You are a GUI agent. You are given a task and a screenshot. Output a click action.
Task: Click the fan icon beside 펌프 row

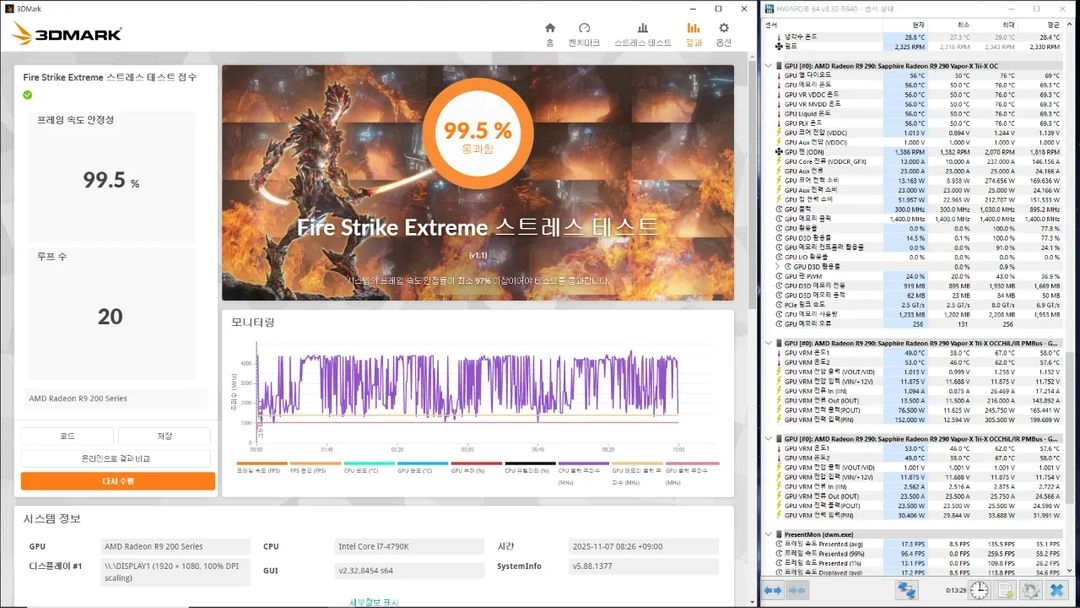[779, 46]
